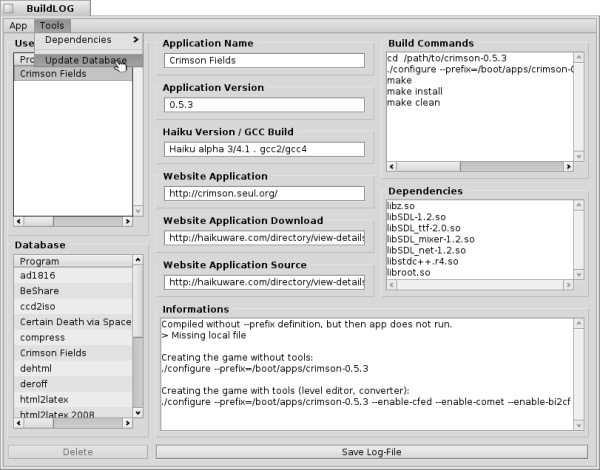The height and width of the screenshot is (470, 600).
Task: Click the BuildLOG window close box
Action: tap(10, 8)
